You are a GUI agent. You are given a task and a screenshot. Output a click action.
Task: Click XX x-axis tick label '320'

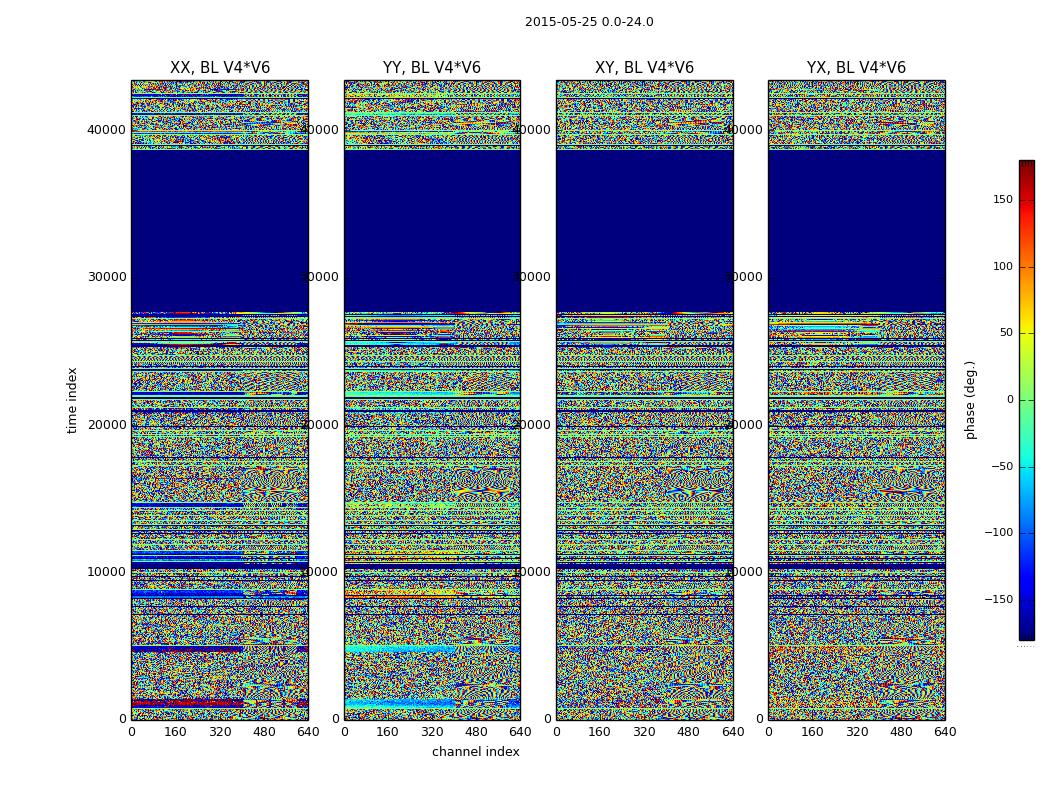coord(220,732)
